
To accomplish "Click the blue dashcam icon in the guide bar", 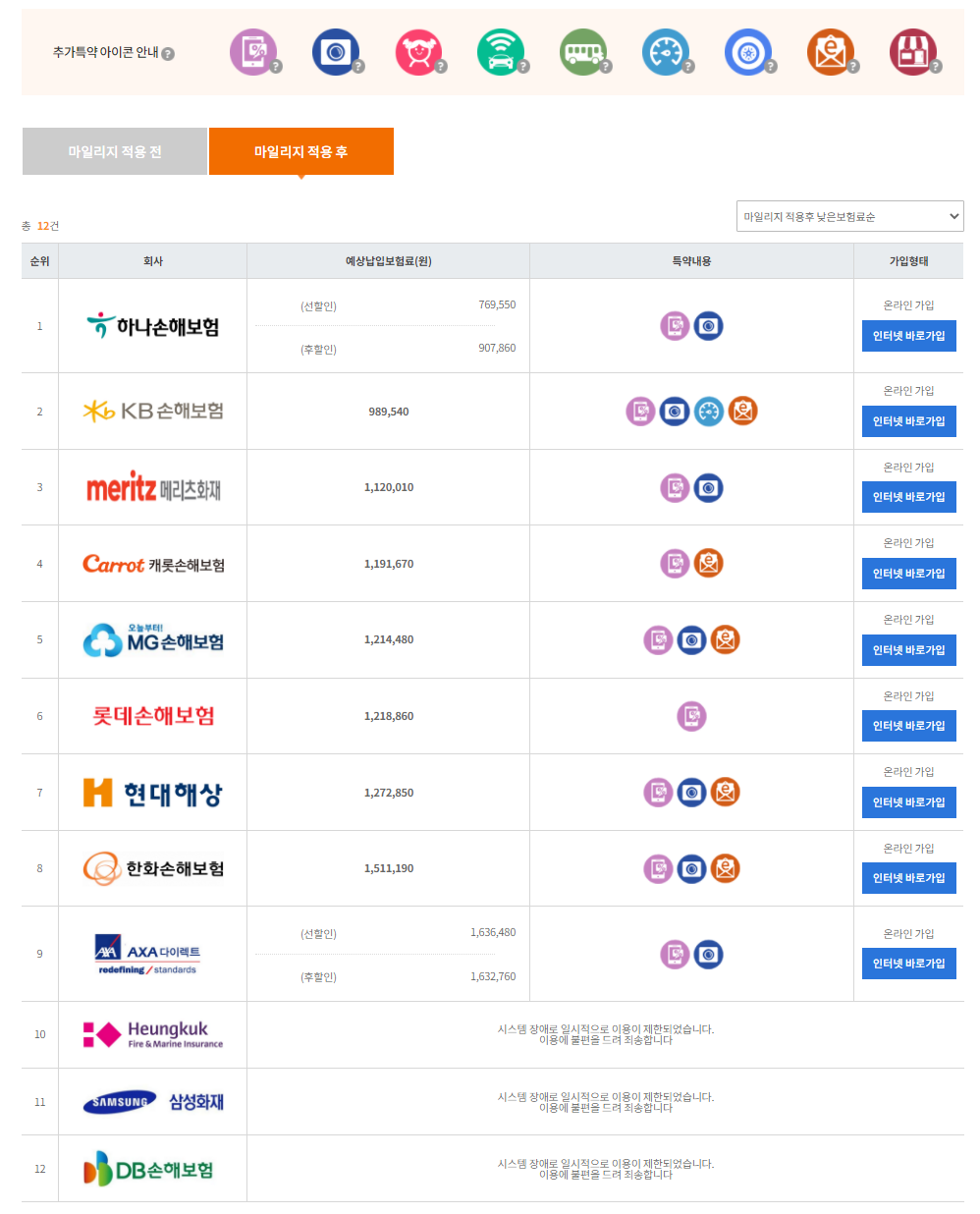I will [x=336, y=52].
